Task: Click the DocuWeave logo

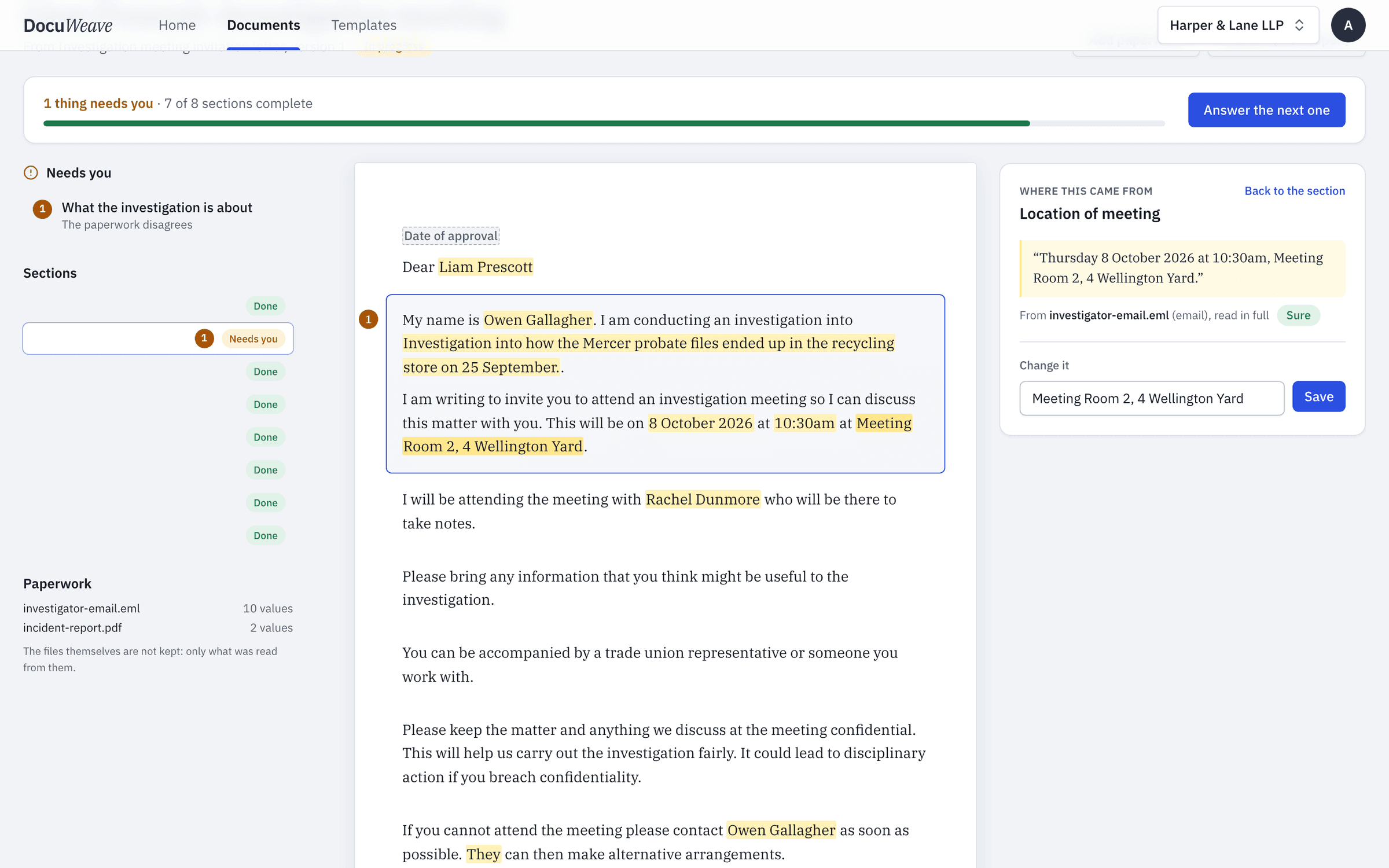Action: (68, 25)
